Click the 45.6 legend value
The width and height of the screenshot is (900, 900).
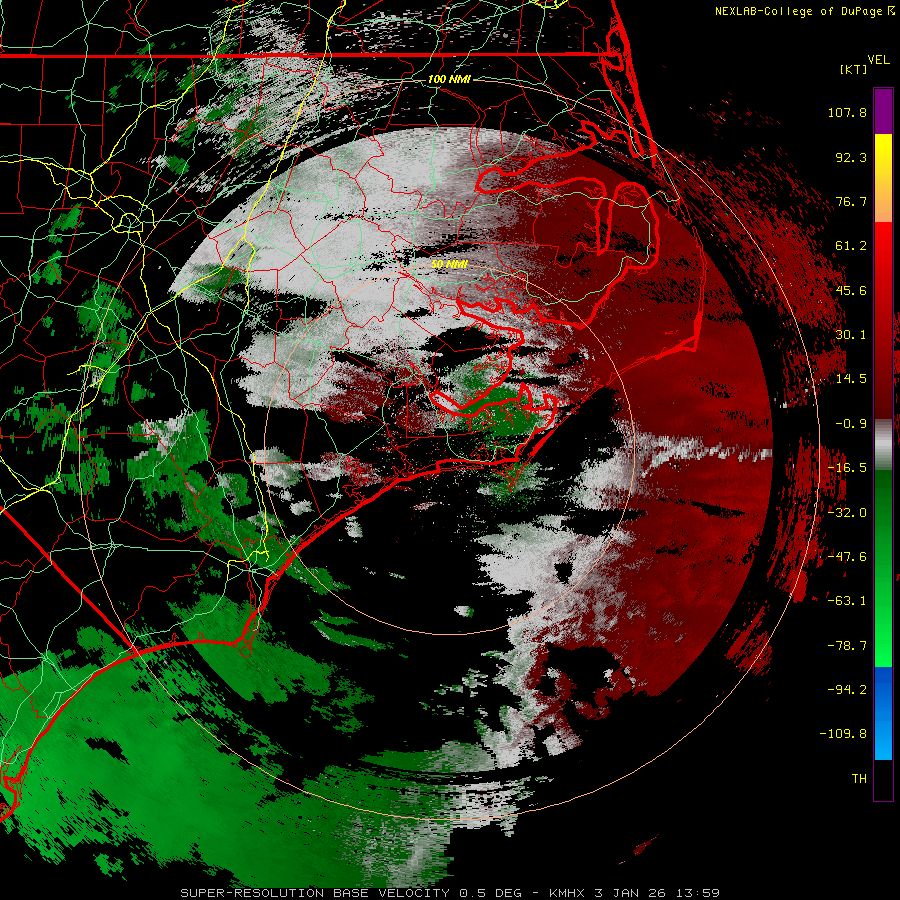pos(851,290)
